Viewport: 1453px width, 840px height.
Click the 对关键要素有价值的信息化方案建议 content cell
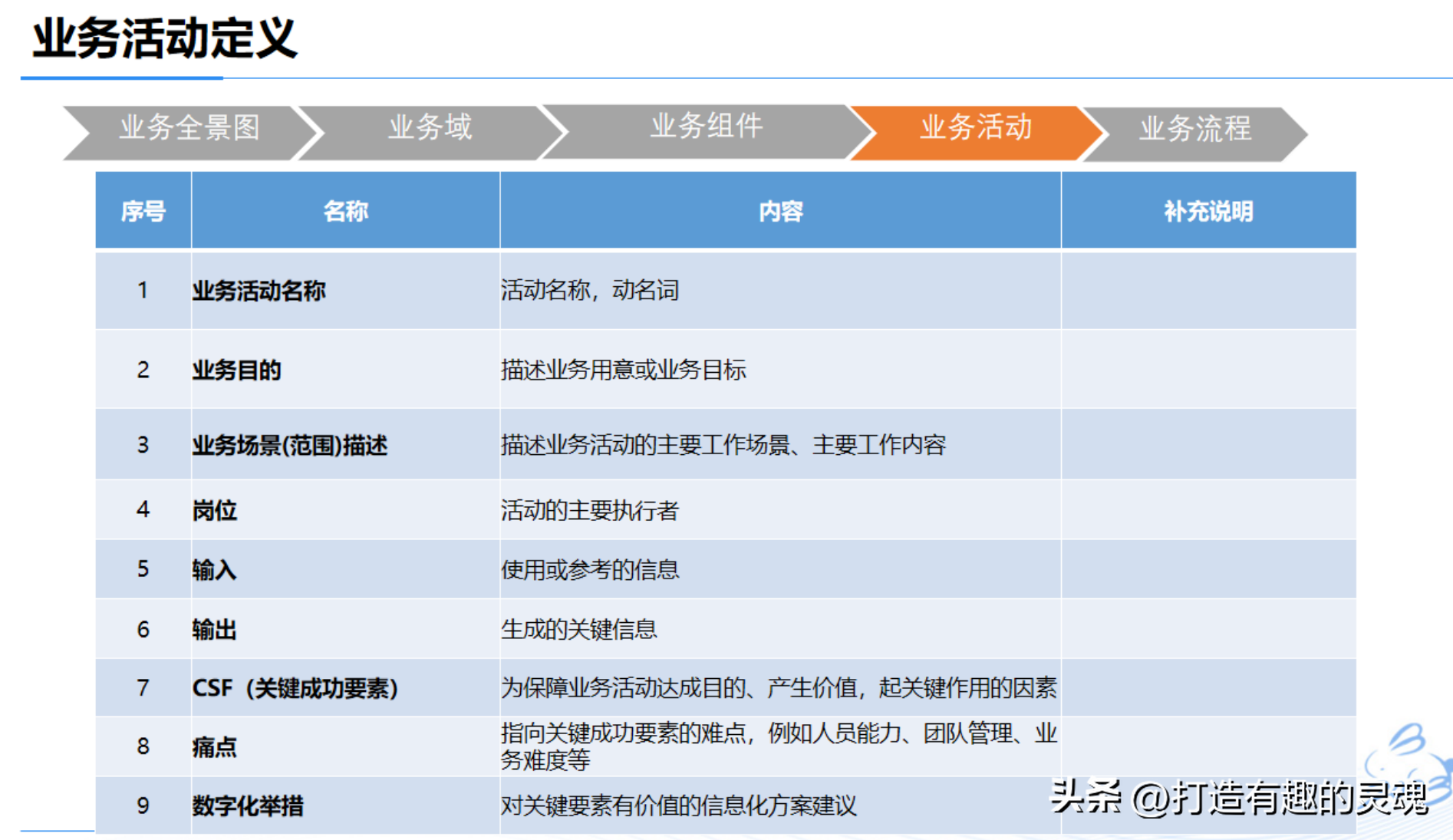780,805
